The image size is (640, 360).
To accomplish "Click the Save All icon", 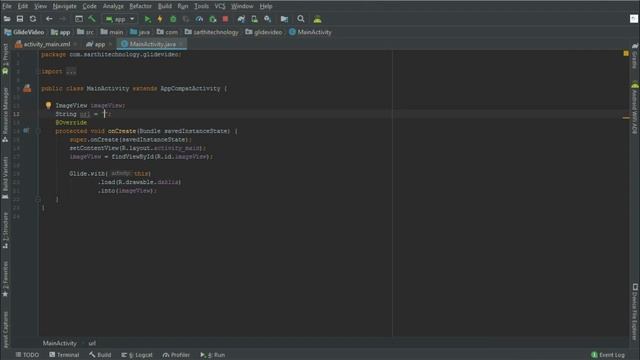I will tap(20, 19).
